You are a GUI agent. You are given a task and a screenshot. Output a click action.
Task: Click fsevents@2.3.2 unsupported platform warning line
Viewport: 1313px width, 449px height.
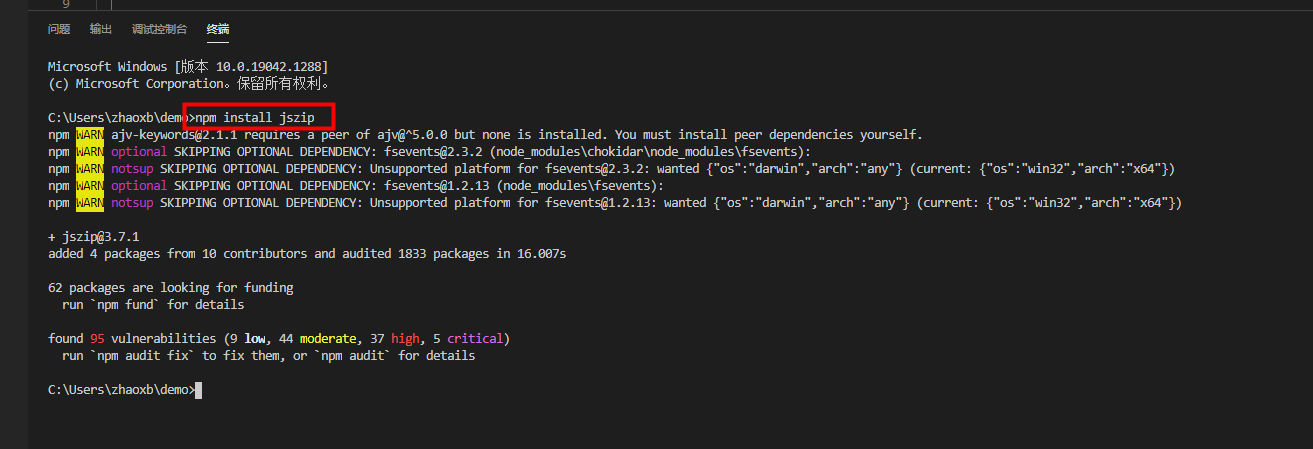[611, 169]
